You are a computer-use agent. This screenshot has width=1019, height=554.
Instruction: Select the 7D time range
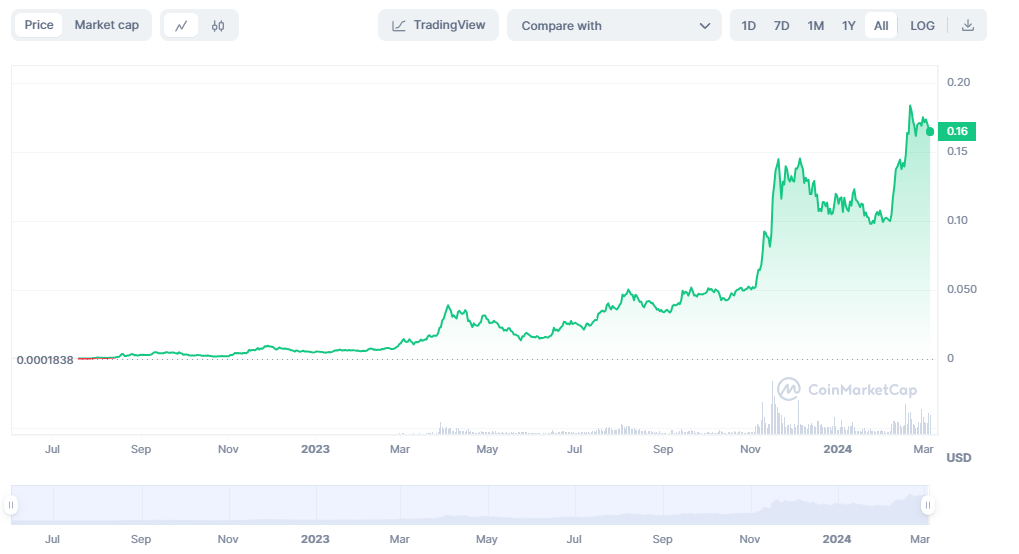pos(782,26)
